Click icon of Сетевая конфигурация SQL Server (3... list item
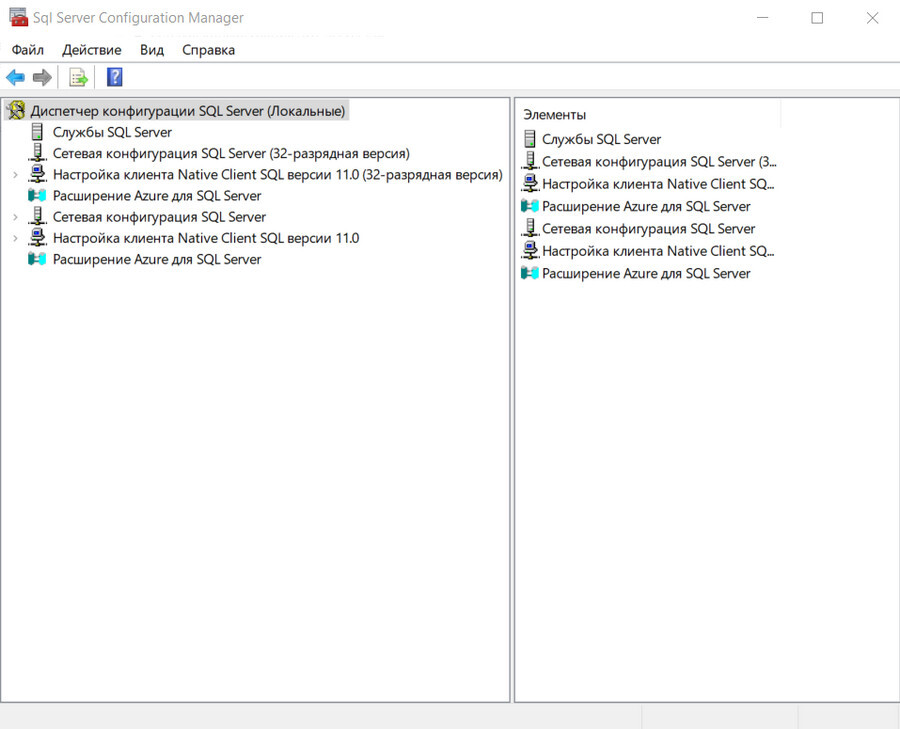This screenshot has width=900, height=729. tap(530, 161)
